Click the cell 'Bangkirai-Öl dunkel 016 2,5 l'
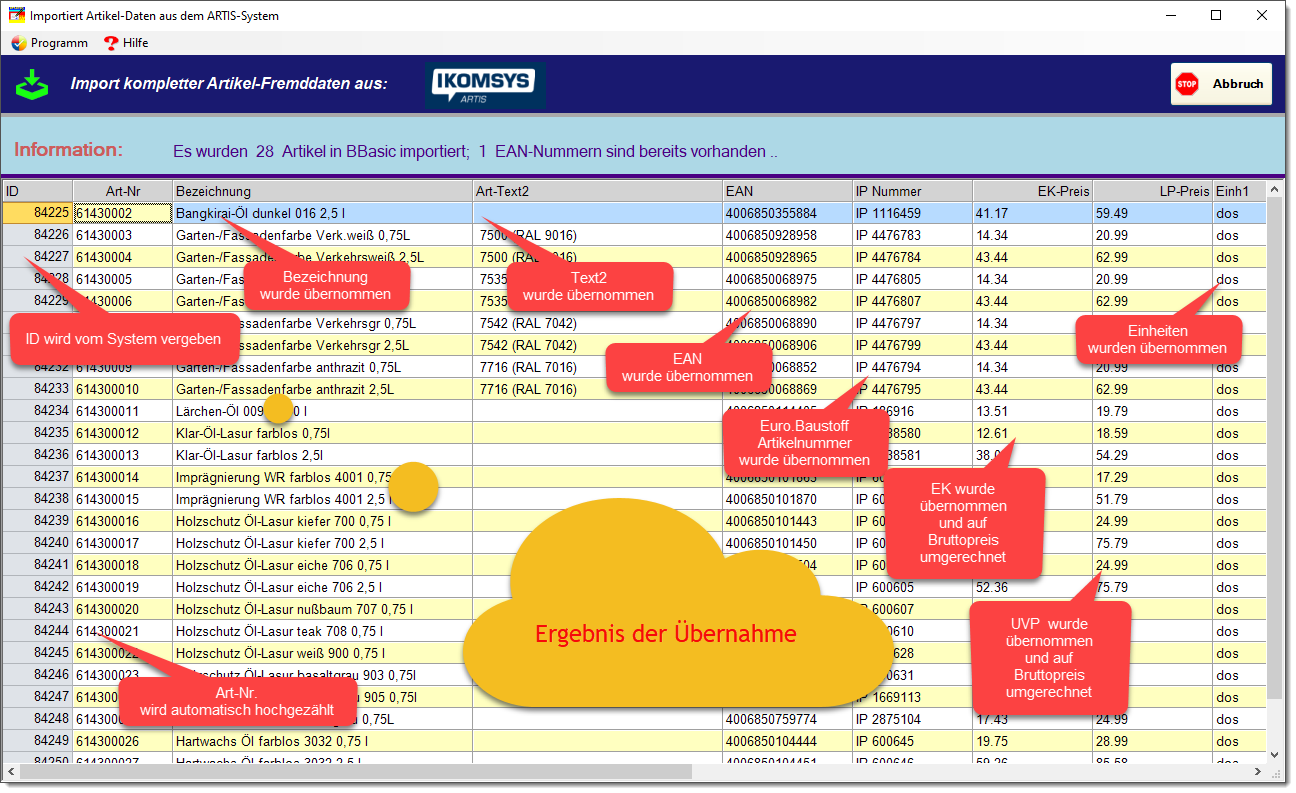 pyautogui.click(x=322, y=213)
